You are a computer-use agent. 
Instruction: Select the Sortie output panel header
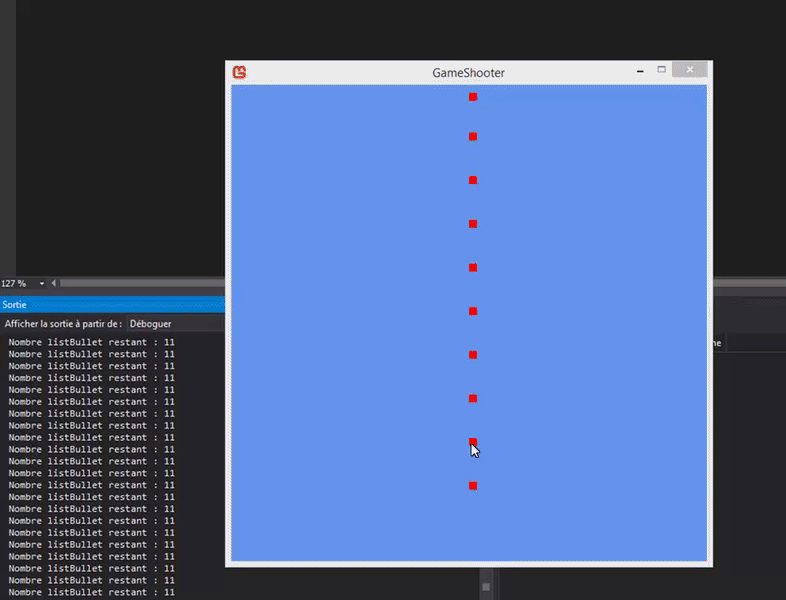coord(112,304)
